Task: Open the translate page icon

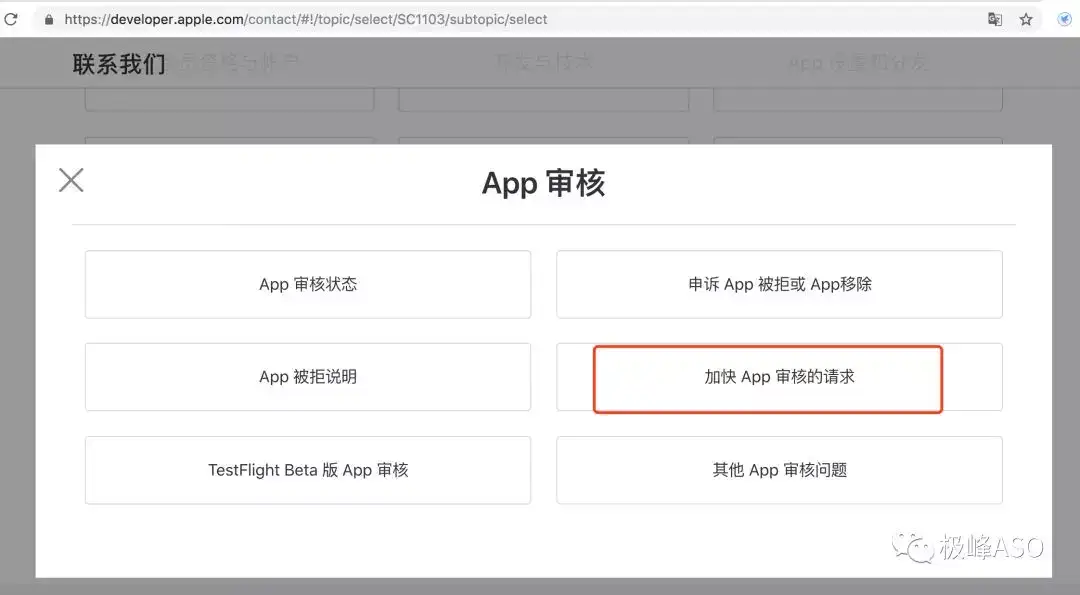Action: tap(995, 19)
